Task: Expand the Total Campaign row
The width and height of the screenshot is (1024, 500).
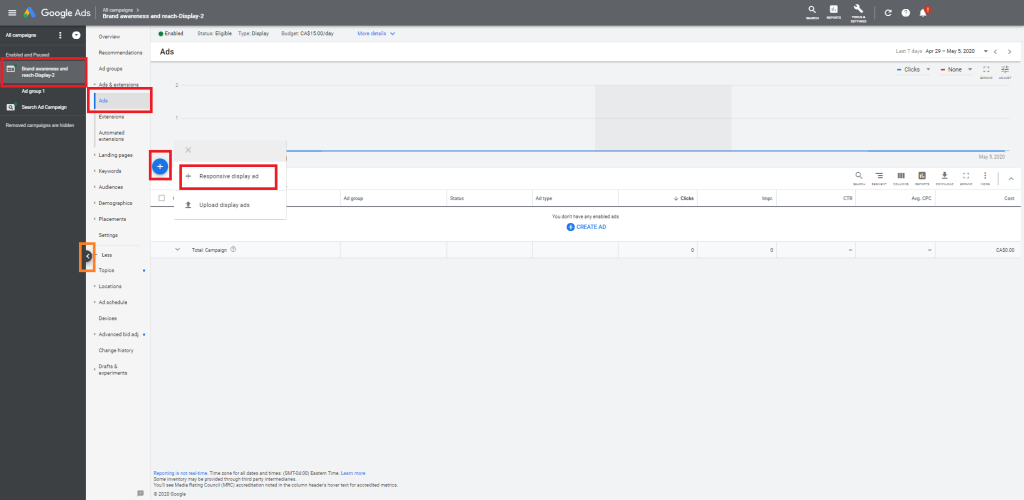Action: 177,249
